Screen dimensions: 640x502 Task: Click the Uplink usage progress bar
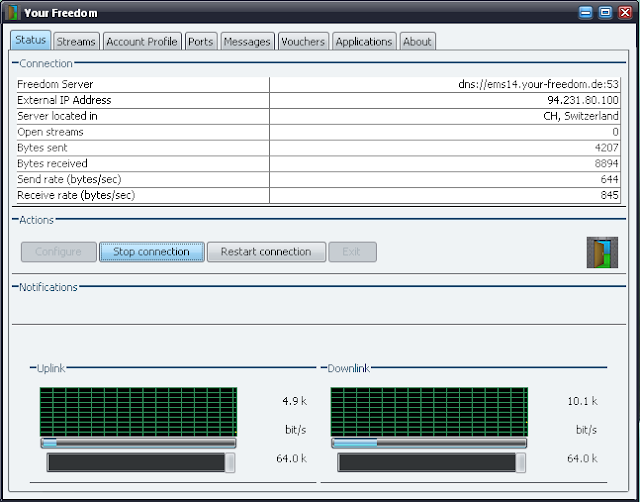pos(138,443)
